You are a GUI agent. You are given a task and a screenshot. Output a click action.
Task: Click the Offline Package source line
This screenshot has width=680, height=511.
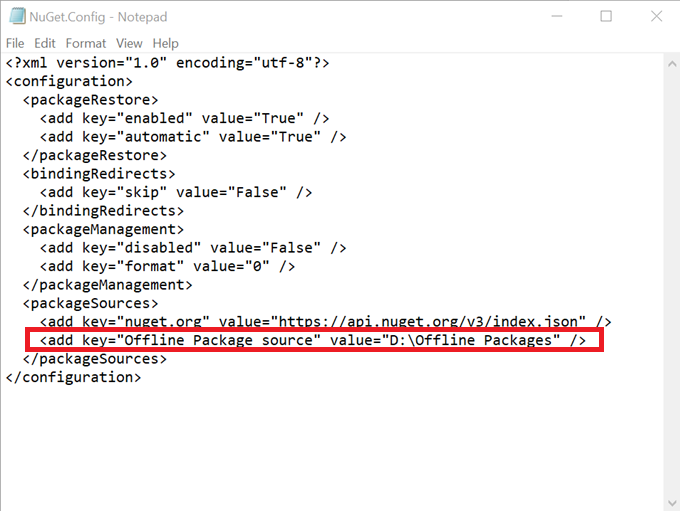313,341
